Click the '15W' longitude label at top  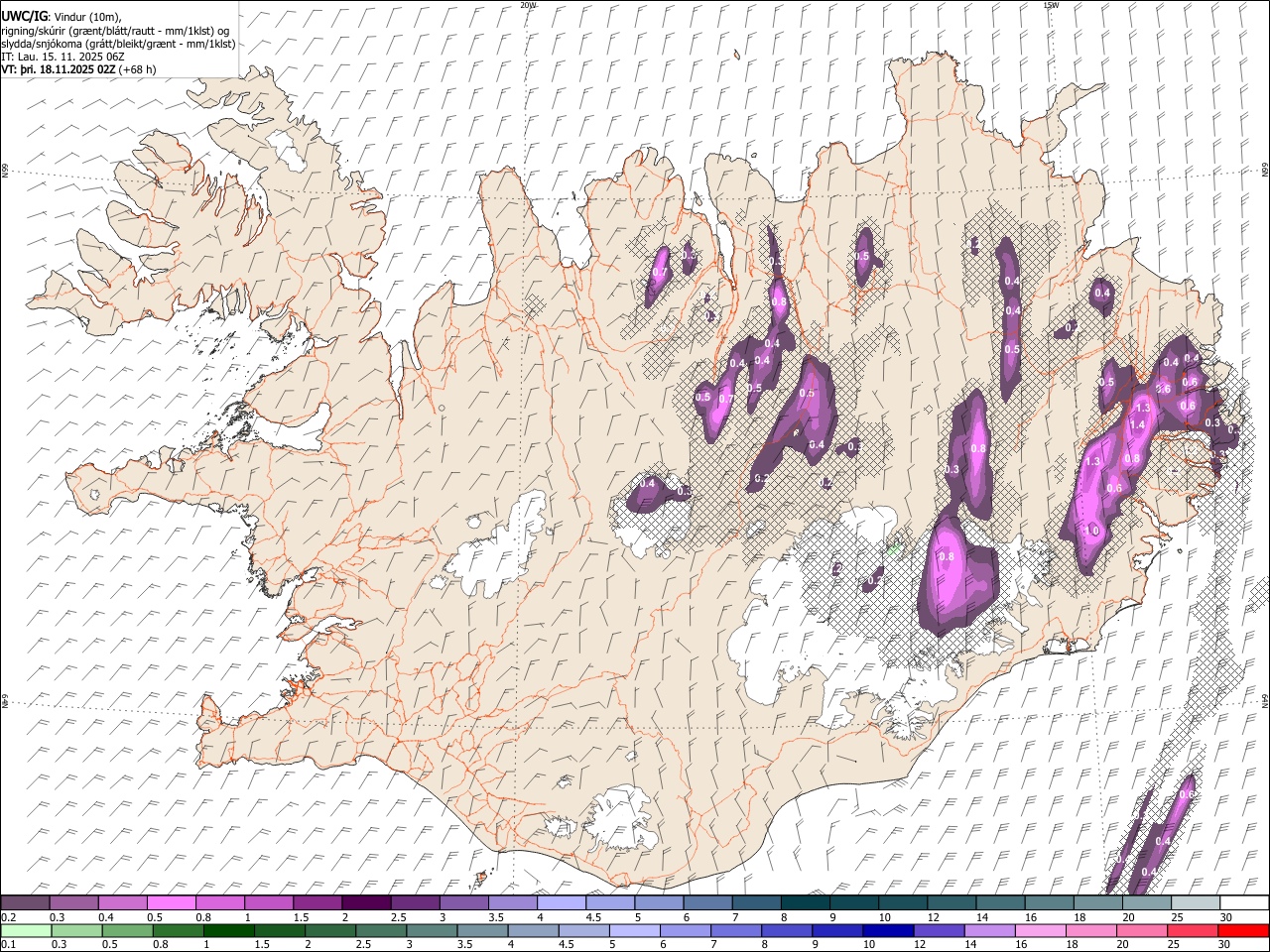click(x=1051, y=5)
